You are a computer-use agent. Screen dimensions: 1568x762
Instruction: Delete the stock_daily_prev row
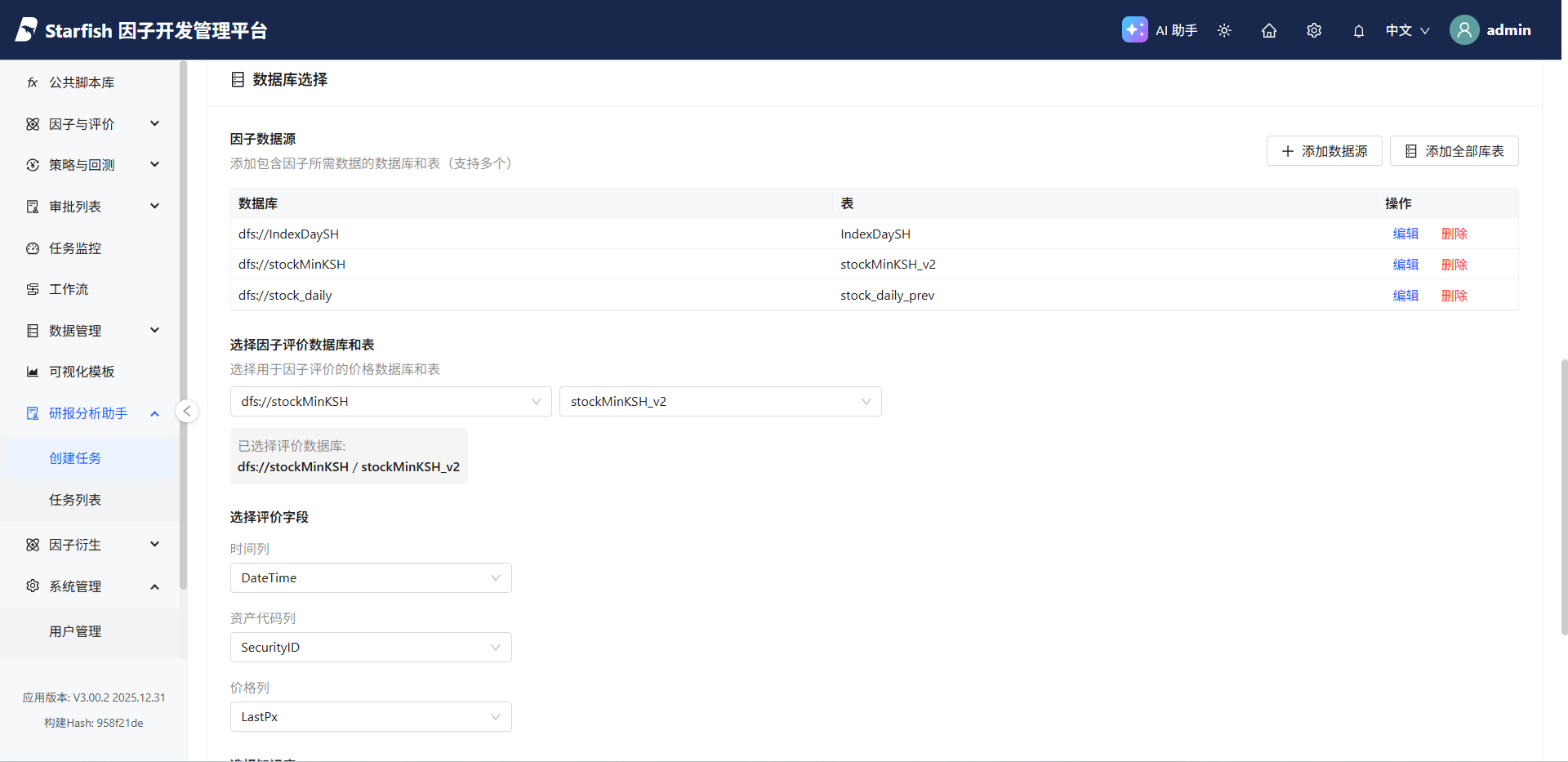[x=1454, y=296]
